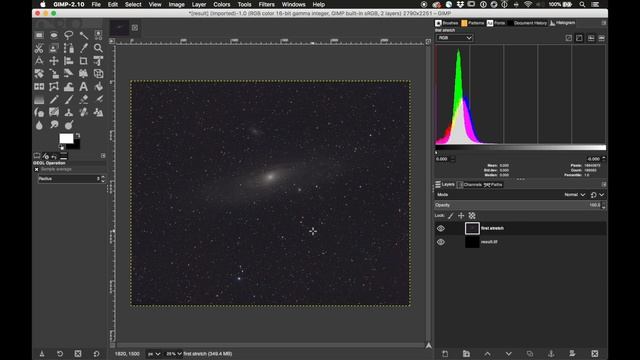This screenshot has width=640, height=360.
Task: Open the Colors menu
Action: pos(222,4)
